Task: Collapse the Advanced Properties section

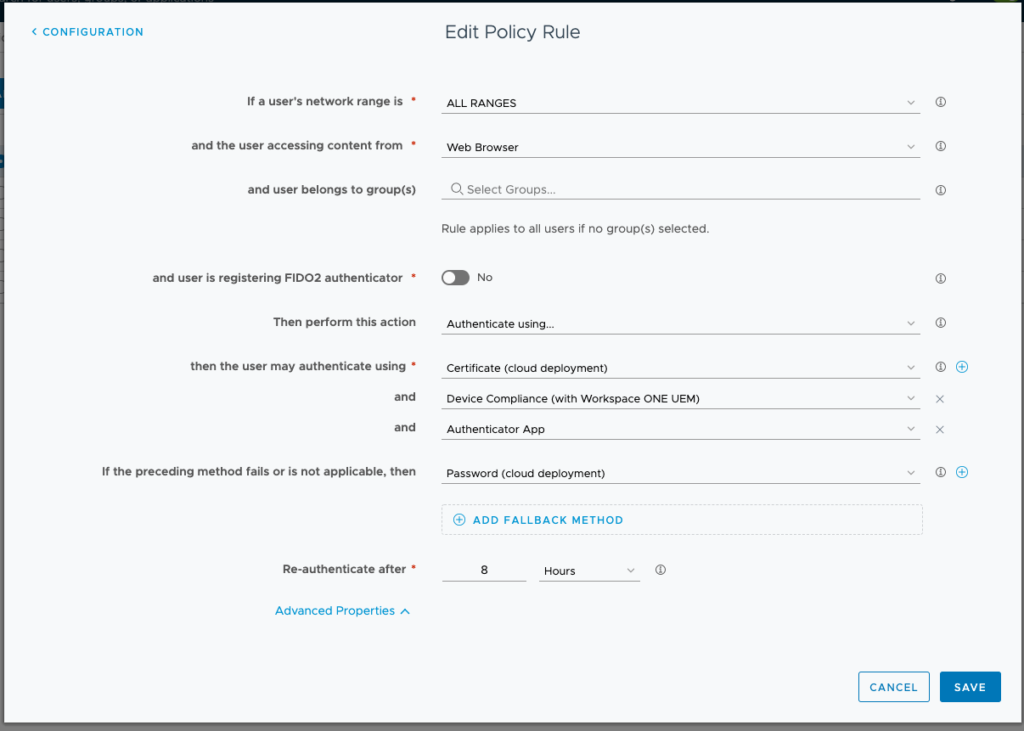Action: (343, 610)
